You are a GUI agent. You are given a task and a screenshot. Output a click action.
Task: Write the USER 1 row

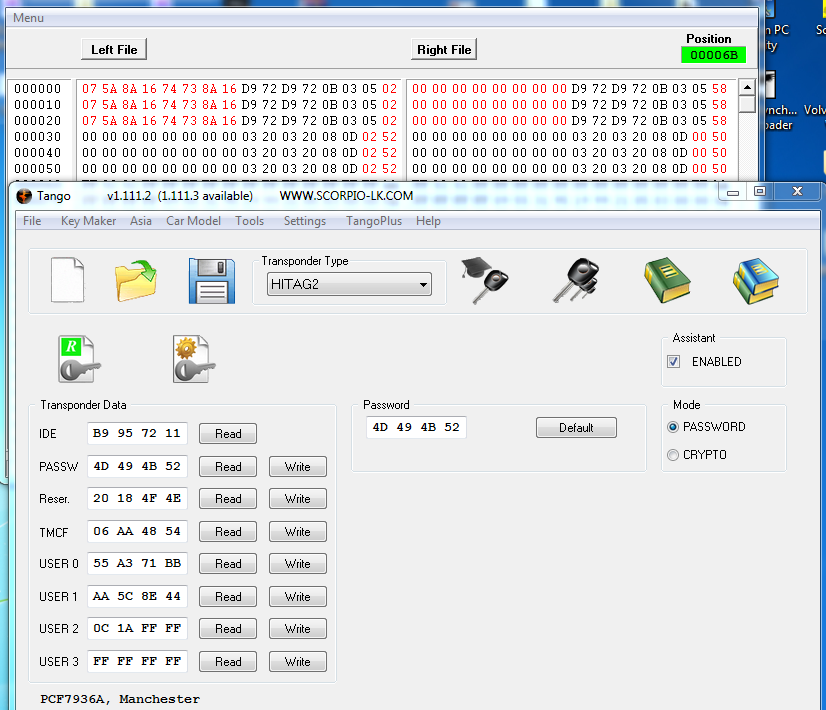pos(298,597)
